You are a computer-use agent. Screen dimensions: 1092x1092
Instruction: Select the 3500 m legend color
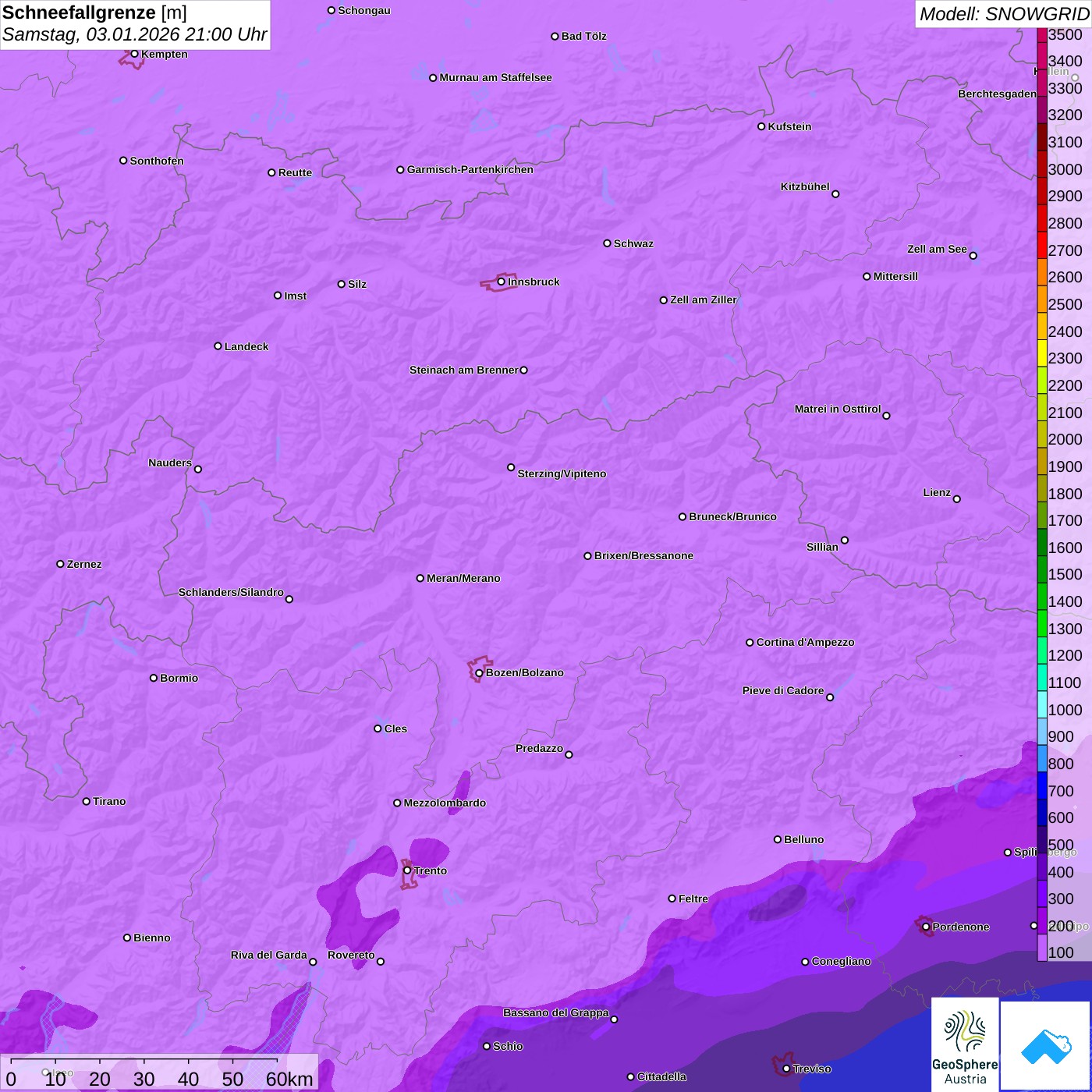[1042, 34]
